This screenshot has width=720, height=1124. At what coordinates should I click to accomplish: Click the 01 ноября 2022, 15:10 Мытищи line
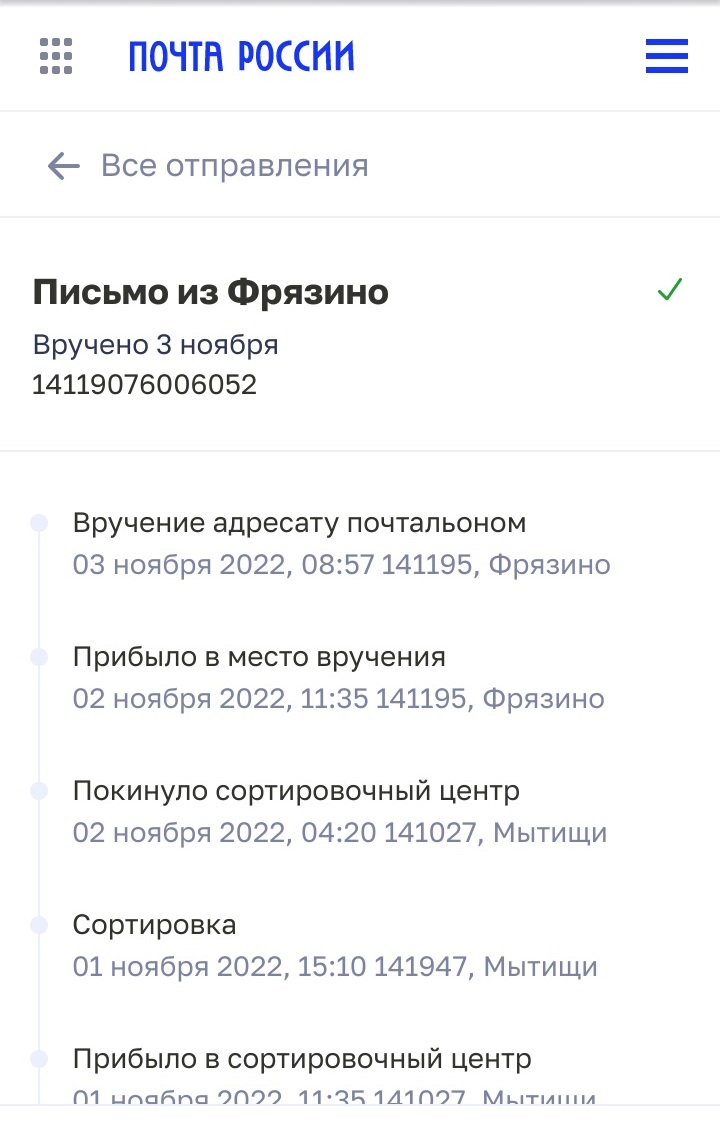335,967
